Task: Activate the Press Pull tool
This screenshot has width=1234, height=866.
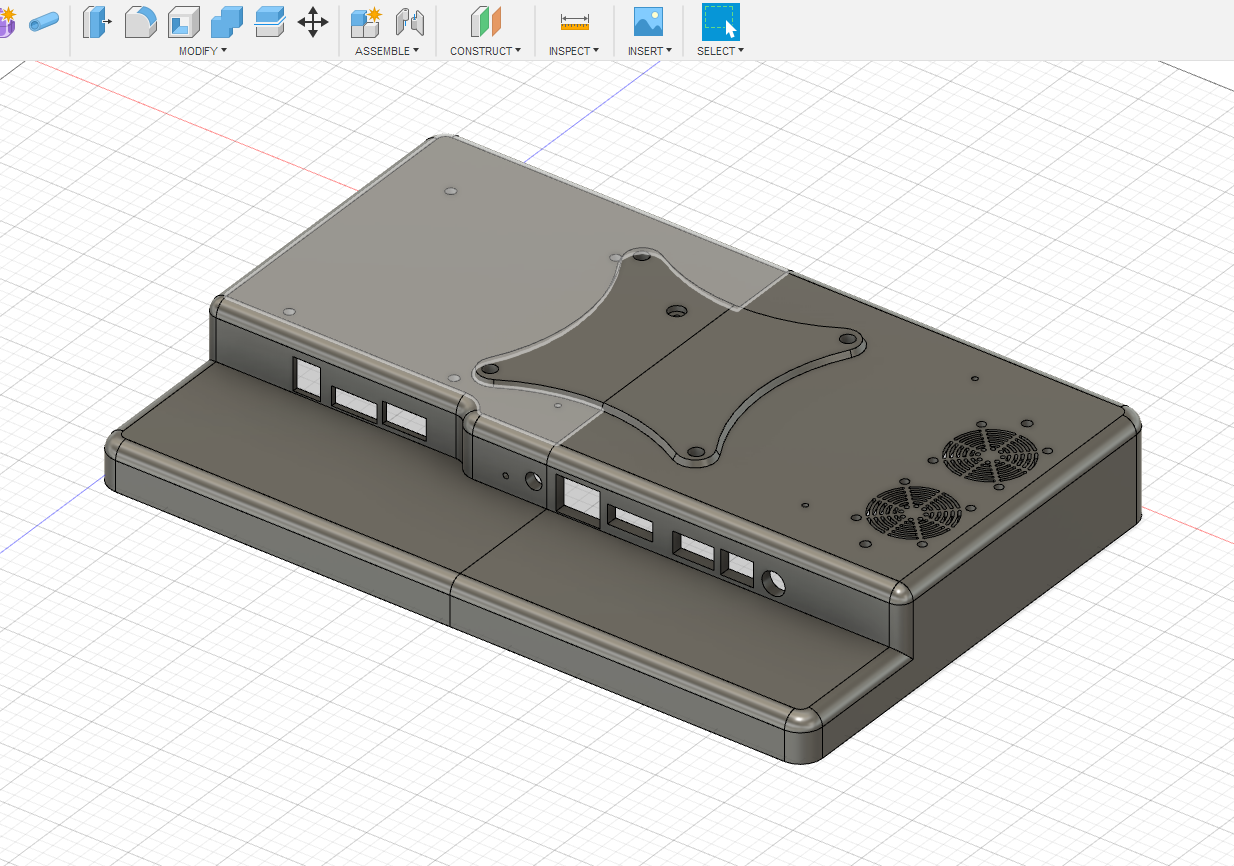Action: coord(96,21)
